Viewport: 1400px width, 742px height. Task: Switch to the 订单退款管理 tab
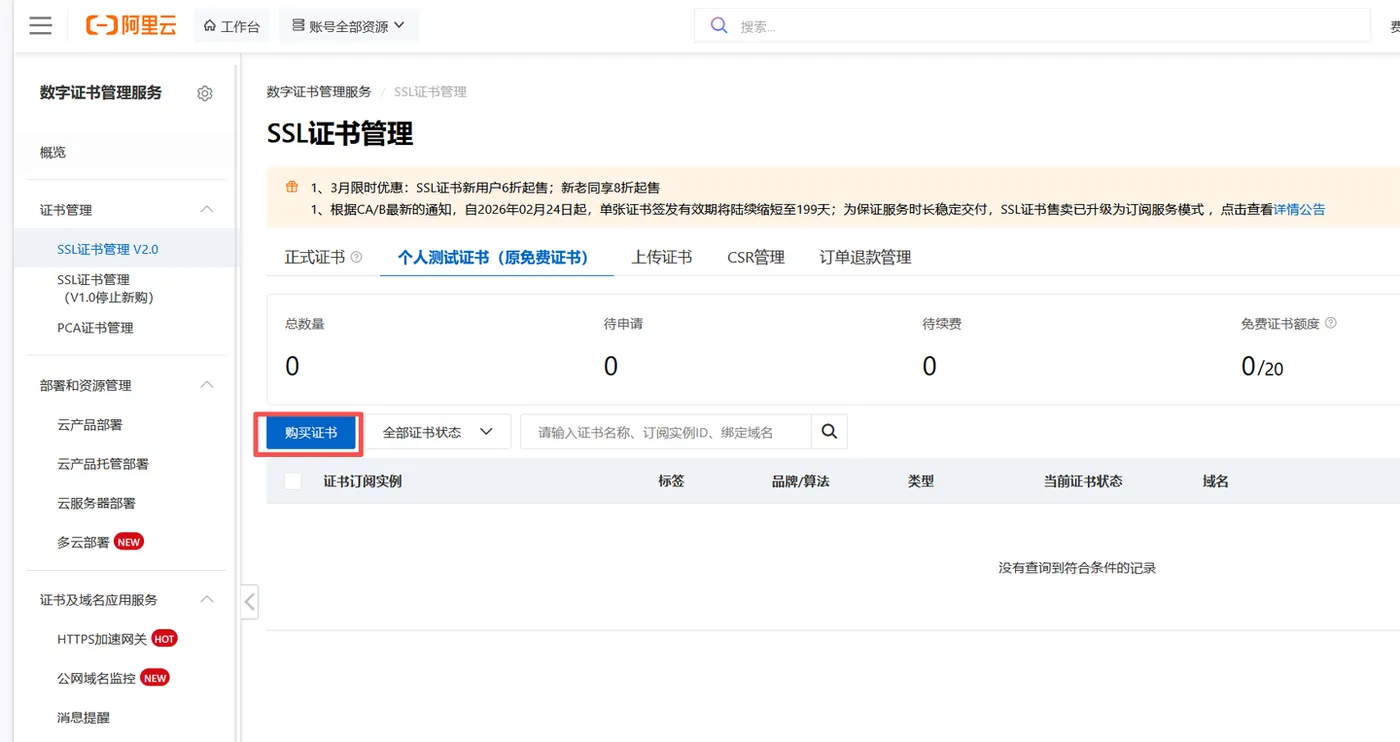pyautogui.click(x=865, y=257)
